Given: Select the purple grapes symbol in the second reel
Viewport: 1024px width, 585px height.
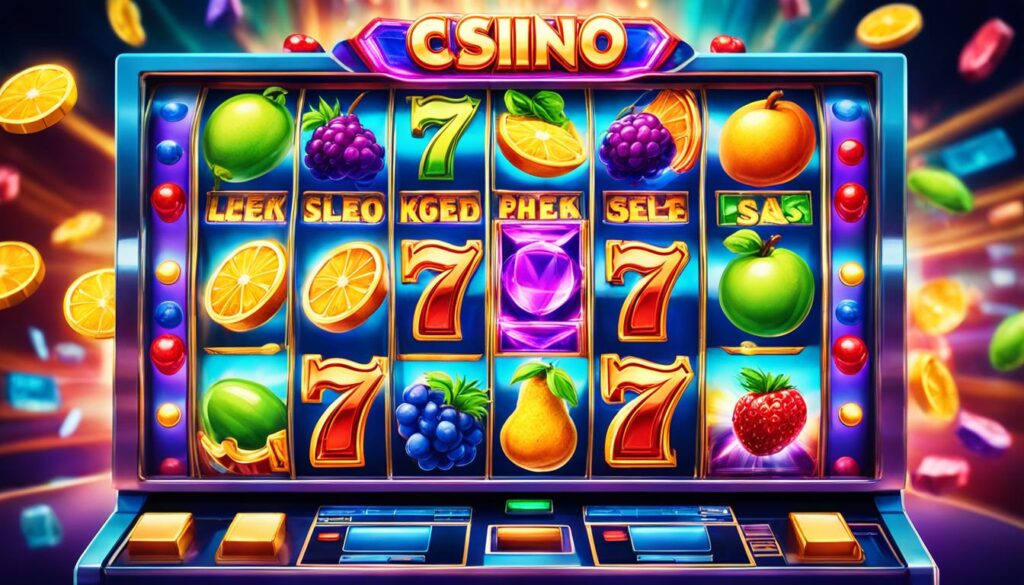Looking at the screenshot, I should click(344, 140).
